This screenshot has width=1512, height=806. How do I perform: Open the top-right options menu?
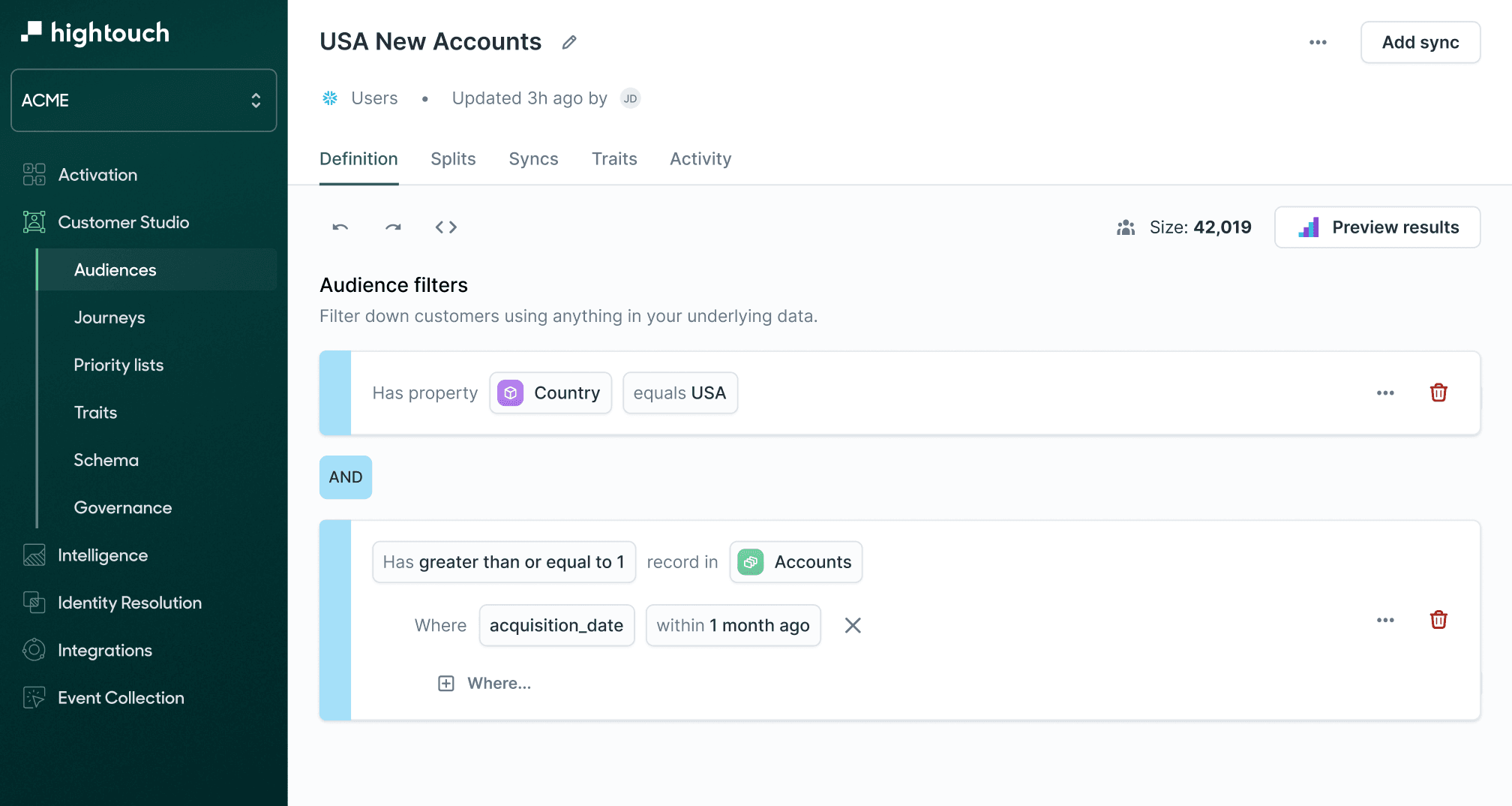(1317, 42)
